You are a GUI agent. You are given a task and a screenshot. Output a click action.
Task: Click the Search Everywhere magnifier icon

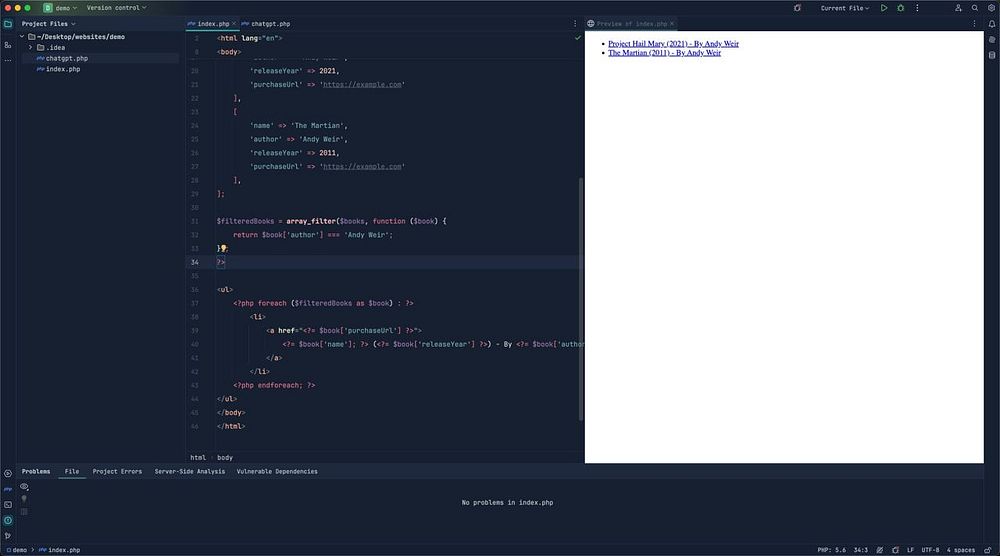tap(974, 8)
